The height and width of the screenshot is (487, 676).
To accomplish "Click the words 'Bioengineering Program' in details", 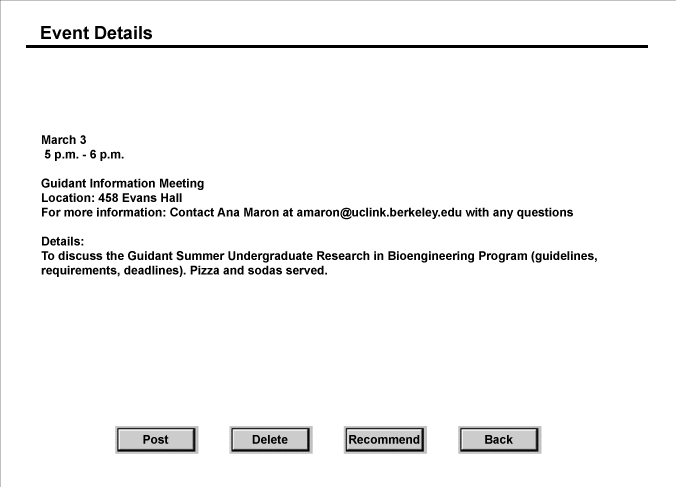I will (x=457, y=256).
